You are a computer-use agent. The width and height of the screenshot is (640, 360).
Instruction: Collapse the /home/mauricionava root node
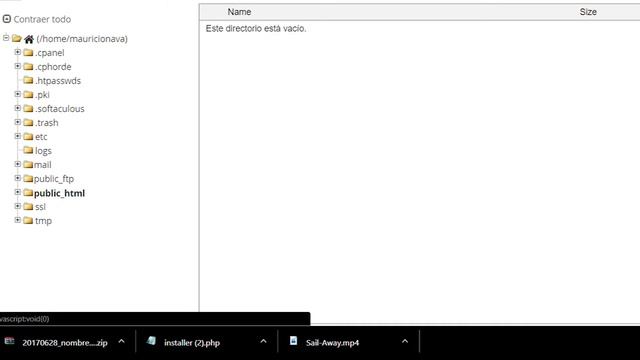tap(6, 38)
